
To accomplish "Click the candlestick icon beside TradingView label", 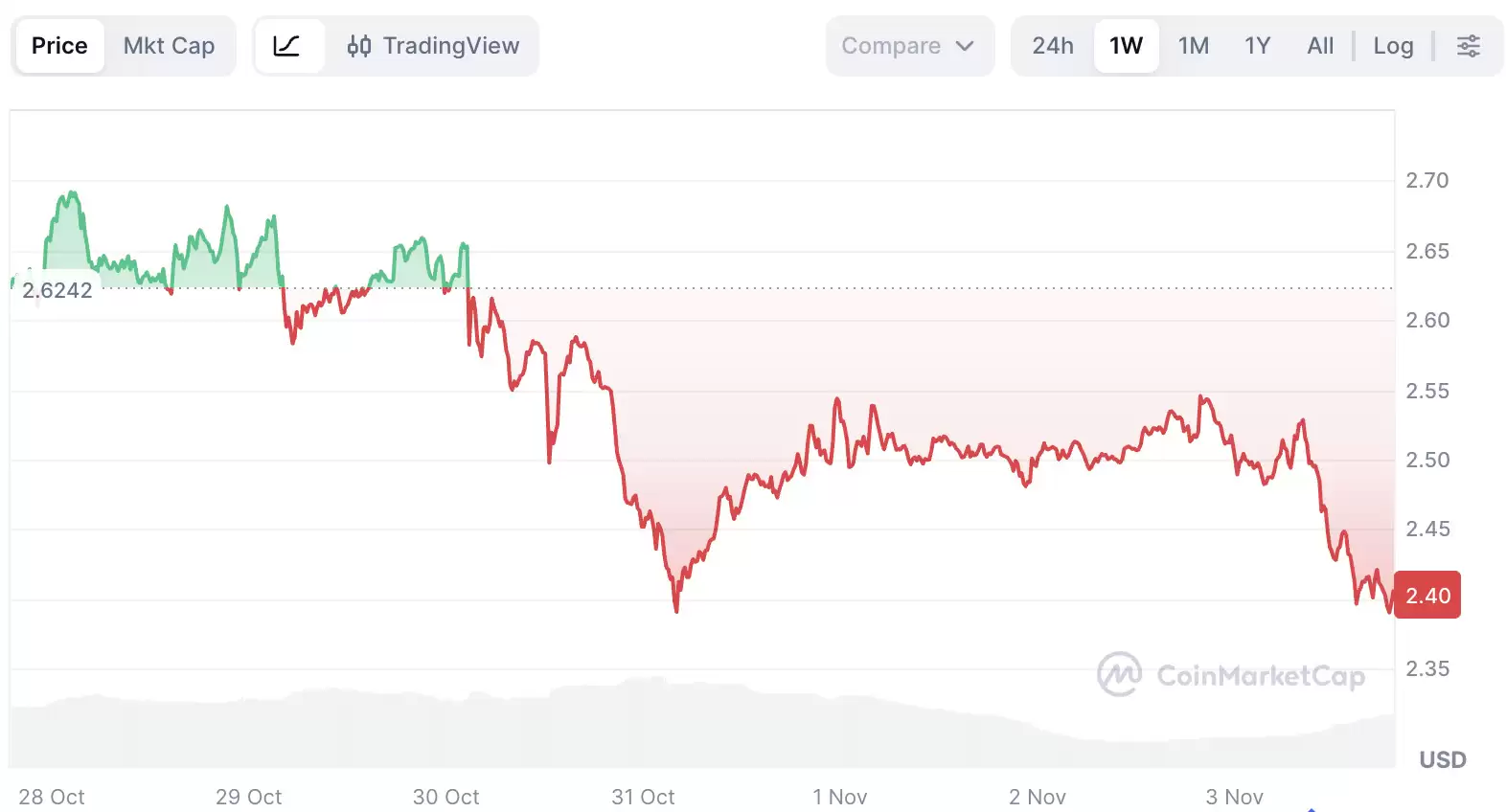I will 360,45.
